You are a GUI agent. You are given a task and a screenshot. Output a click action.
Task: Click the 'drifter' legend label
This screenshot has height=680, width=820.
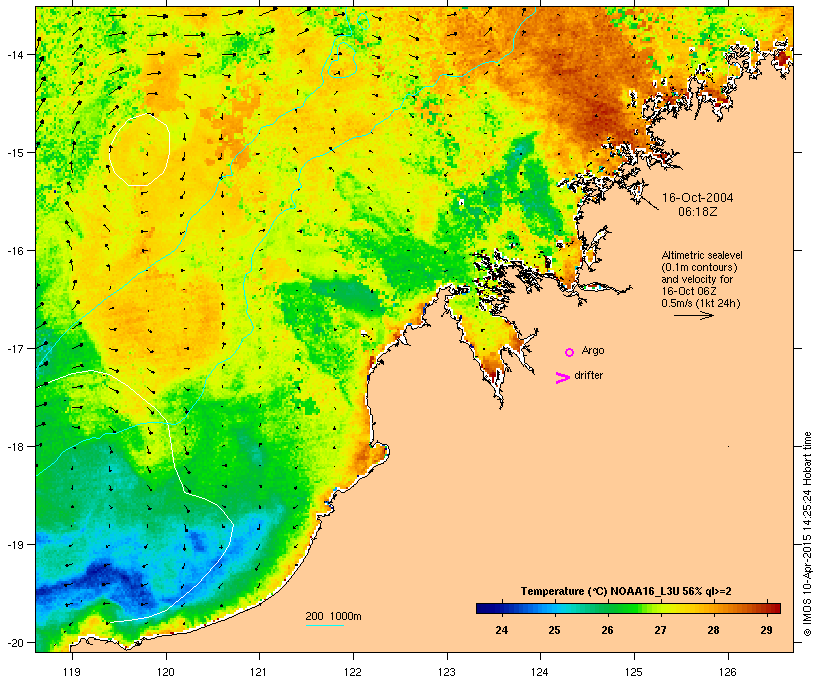588,375
